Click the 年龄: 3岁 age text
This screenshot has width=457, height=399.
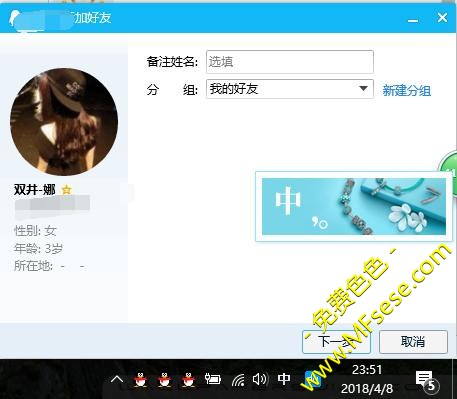coord(38,248)
